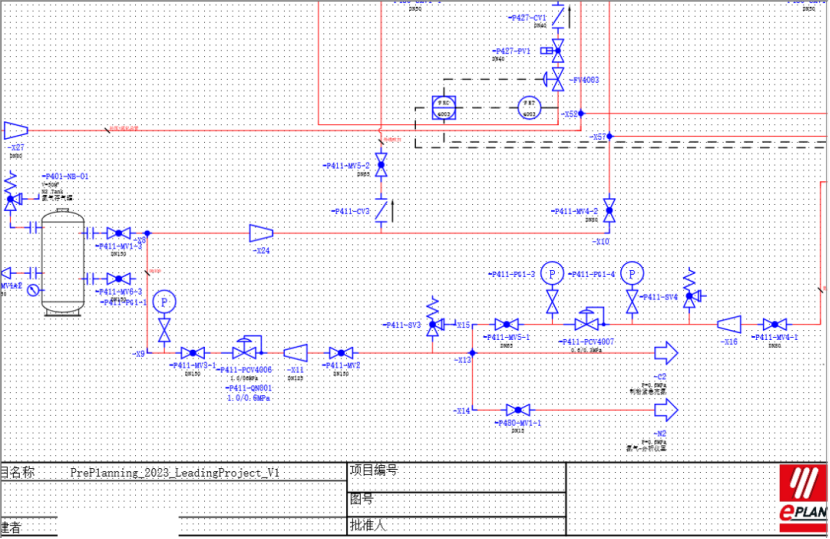Click the X16 reducer symbol
The width and height of the screenshot is (830, 539).
pyautogui.click(x=729, y=324)
